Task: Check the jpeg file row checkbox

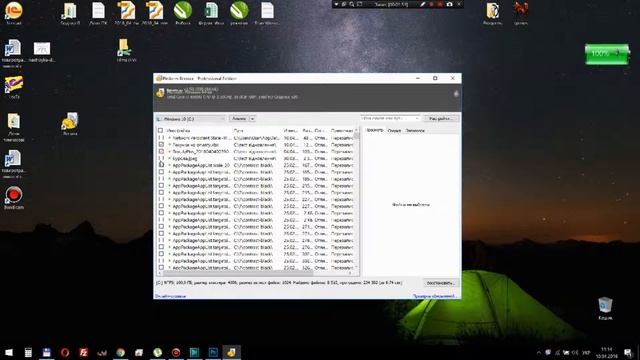Action: [161, 158]
